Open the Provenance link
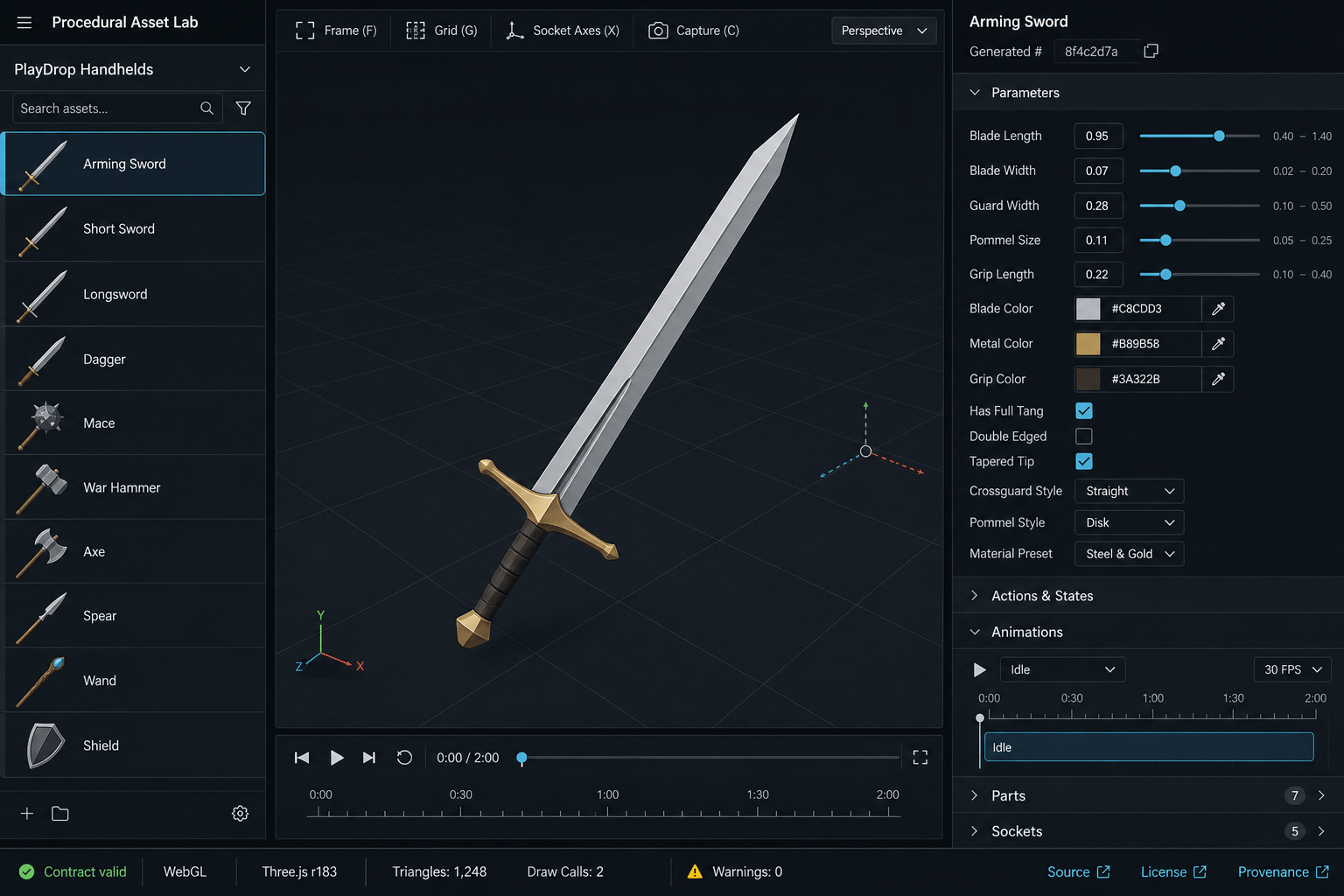1344x896 pixels. click(x=1284, y=872)
